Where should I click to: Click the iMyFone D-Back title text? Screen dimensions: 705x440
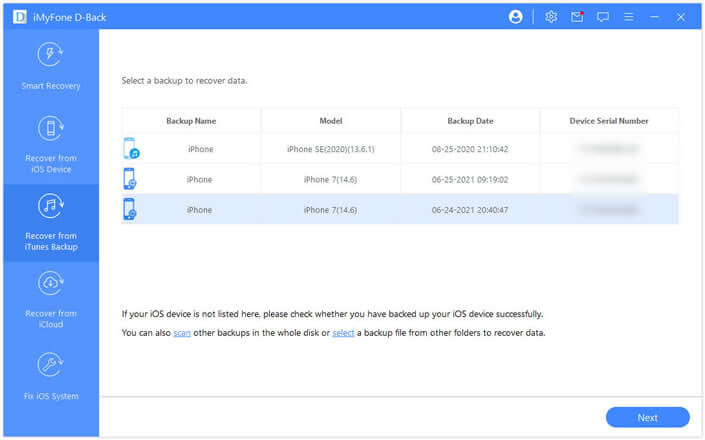(x=69, y=18)
